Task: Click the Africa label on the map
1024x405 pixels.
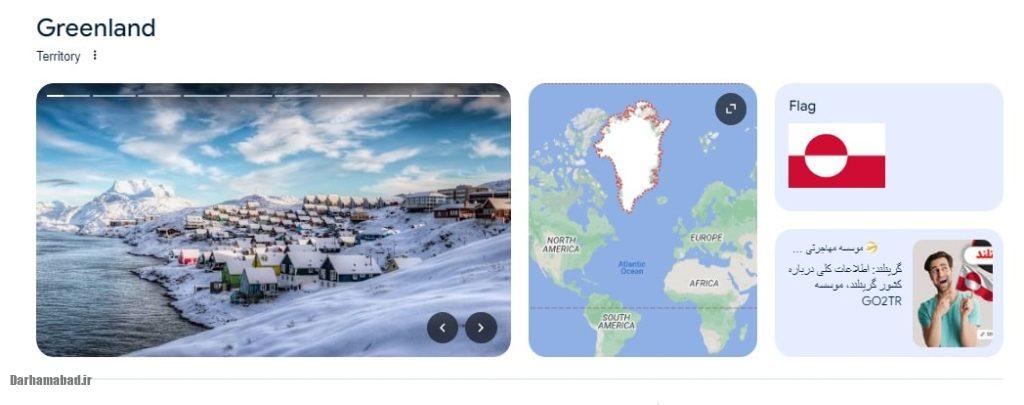Action: pyautogui.click(x=704, y=284)
